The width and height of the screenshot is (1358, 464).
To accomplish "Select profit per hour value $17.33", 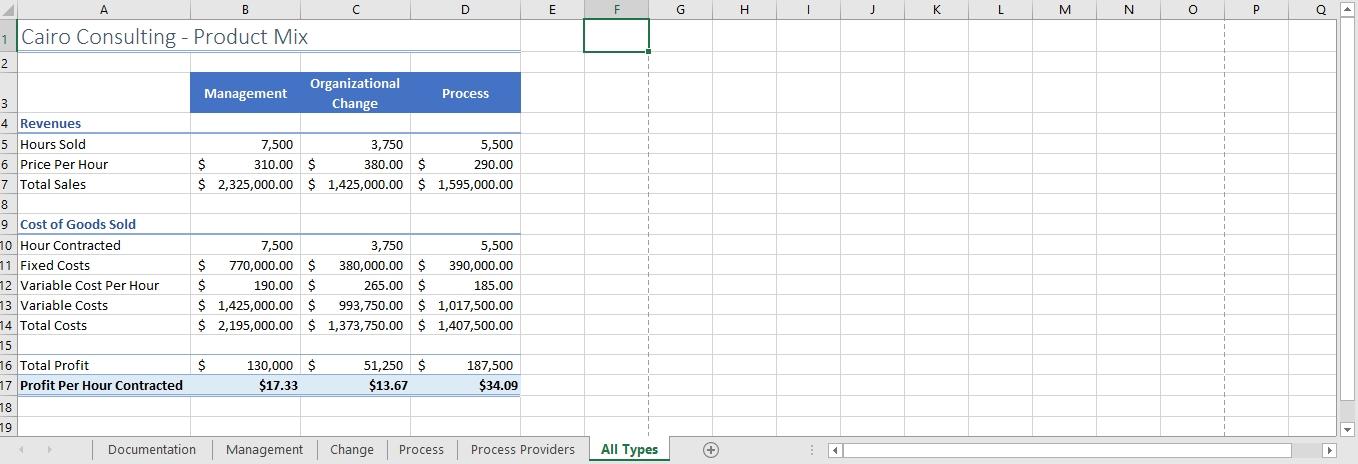I will click(x=246, y=385).
